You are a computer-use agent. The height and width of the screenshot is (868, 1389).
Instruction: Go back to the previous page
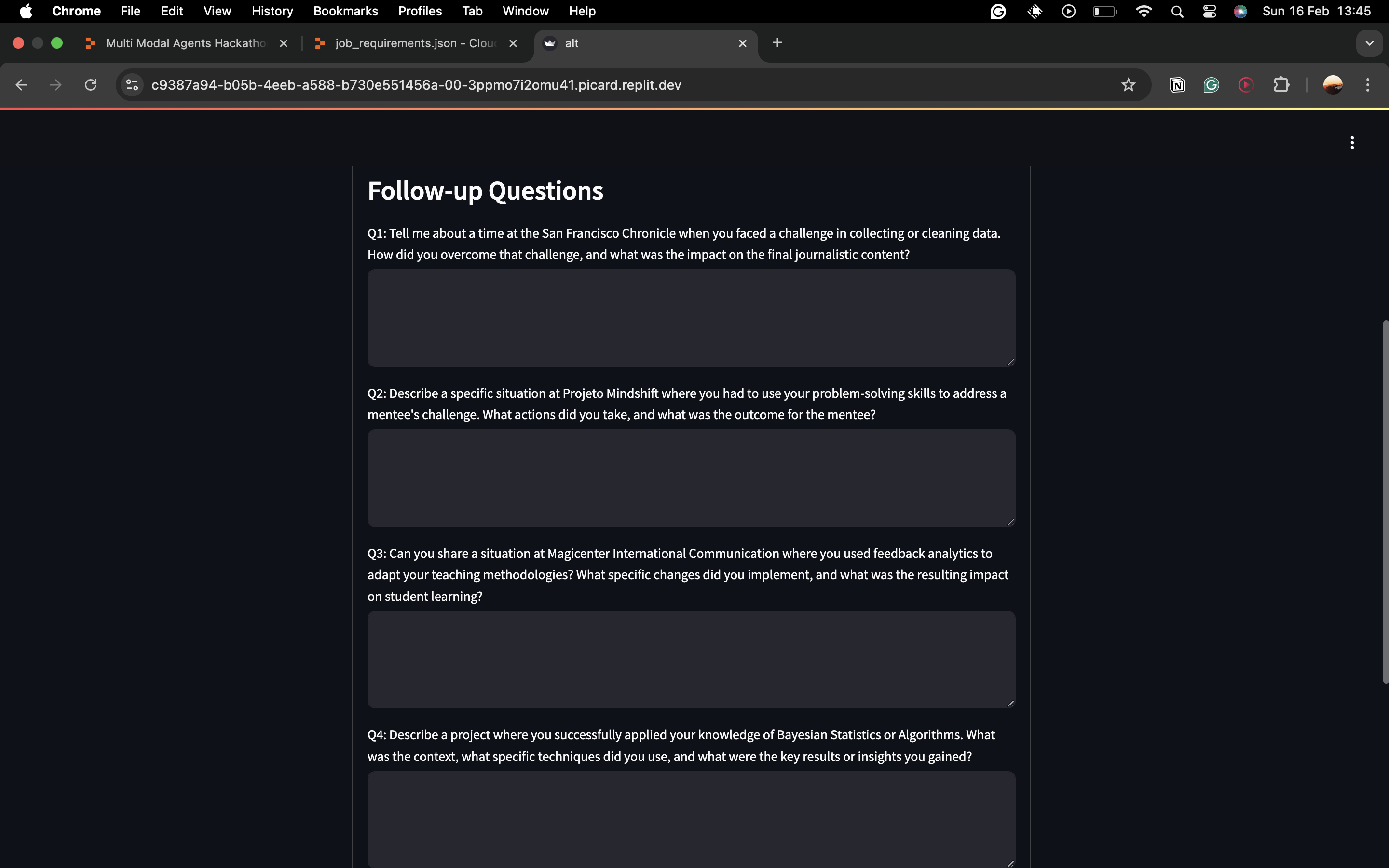(x=21, y=85)
